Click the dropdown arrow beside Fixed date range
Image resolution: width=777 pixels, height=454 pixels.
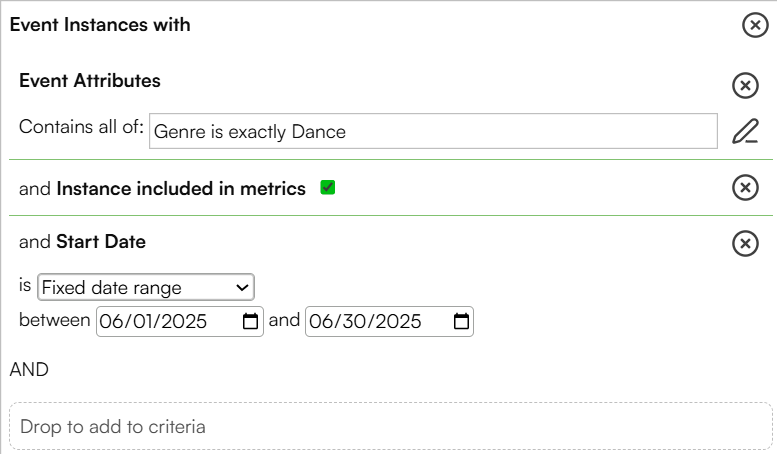(x=242, y=287)
